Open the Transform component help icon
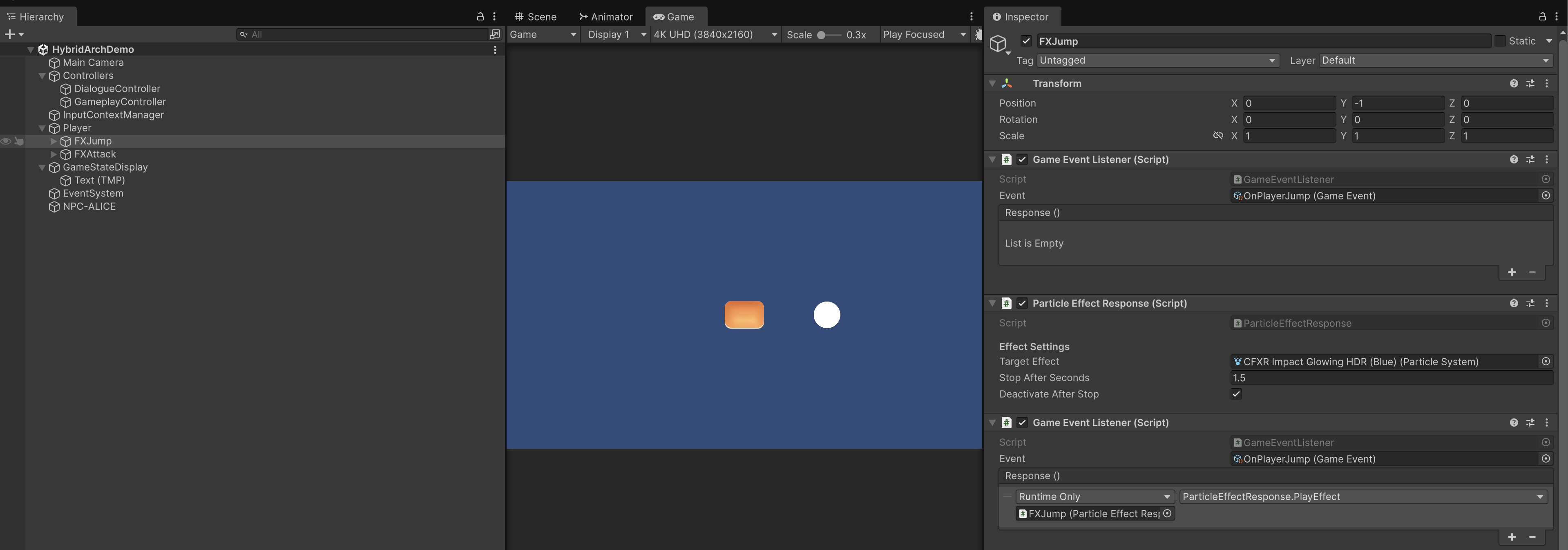This screenshot has height=550, width=1568. click(x=1513, y=83)
